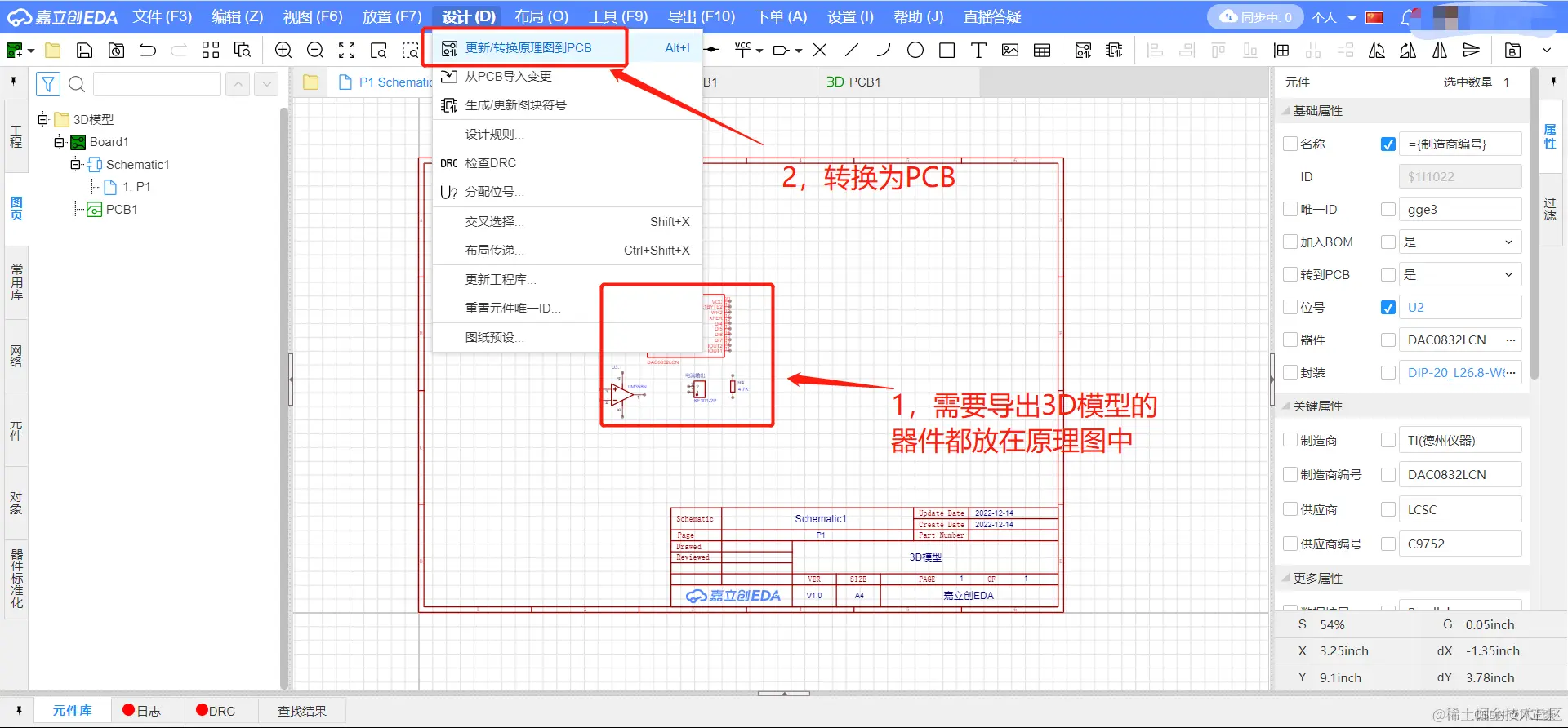Click the search magnifier in left panel

tap(77, 84)
